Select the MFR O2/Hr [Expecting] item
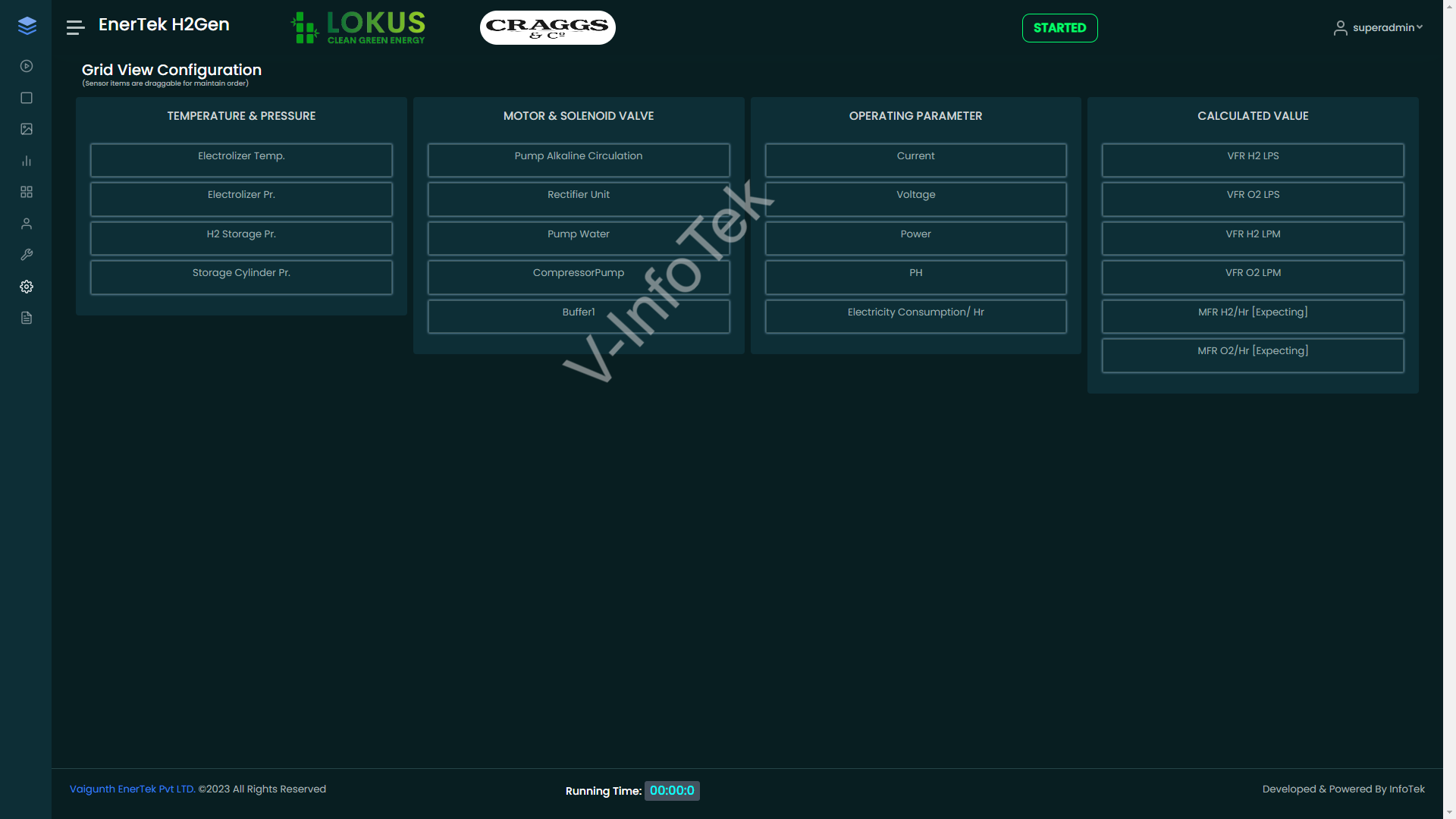Screen dimensions: 1456x819 pyautogui.click(x=1253, y=356)
